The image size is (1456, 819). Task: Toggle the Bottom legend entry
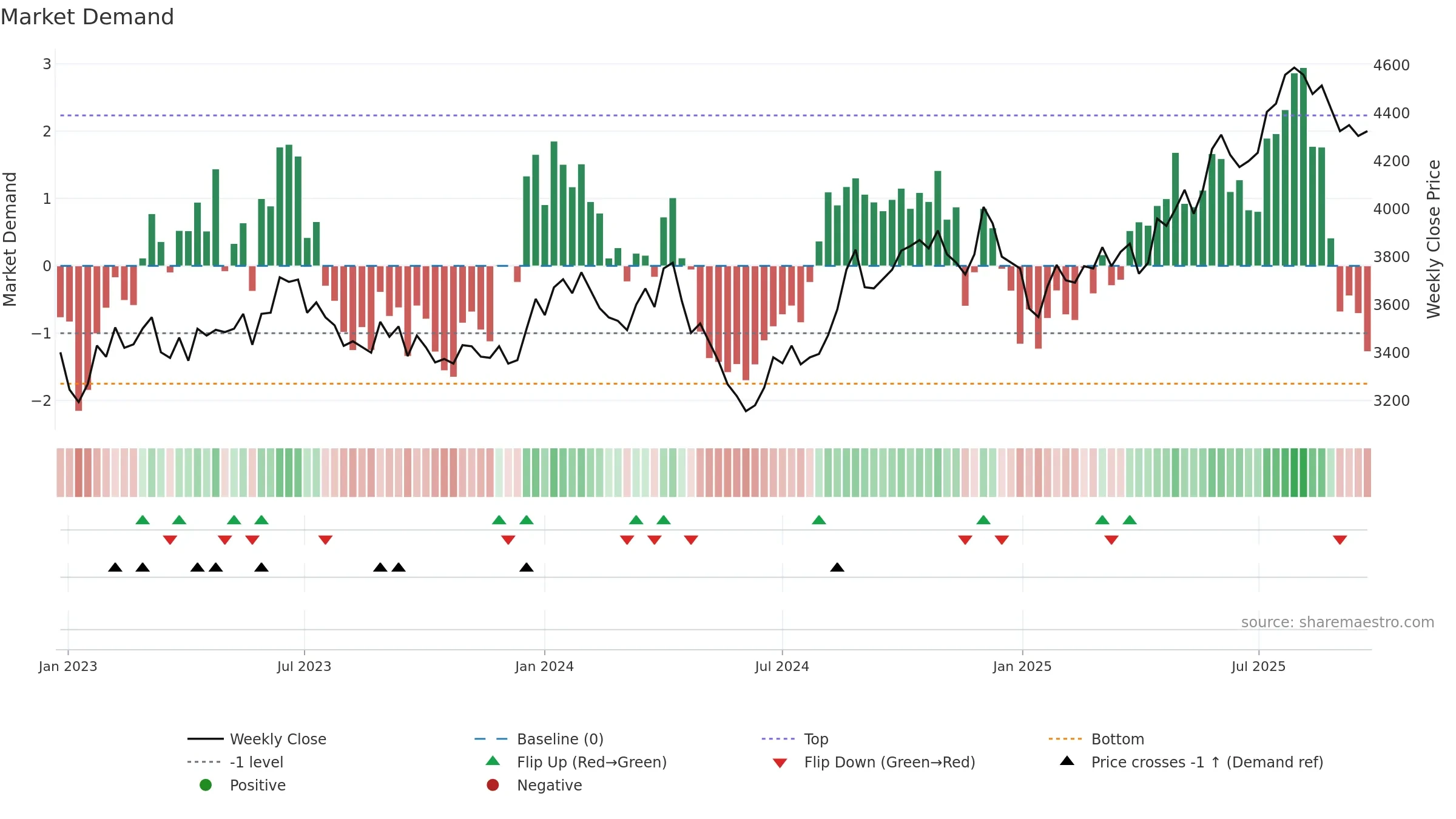point(1096,739)
